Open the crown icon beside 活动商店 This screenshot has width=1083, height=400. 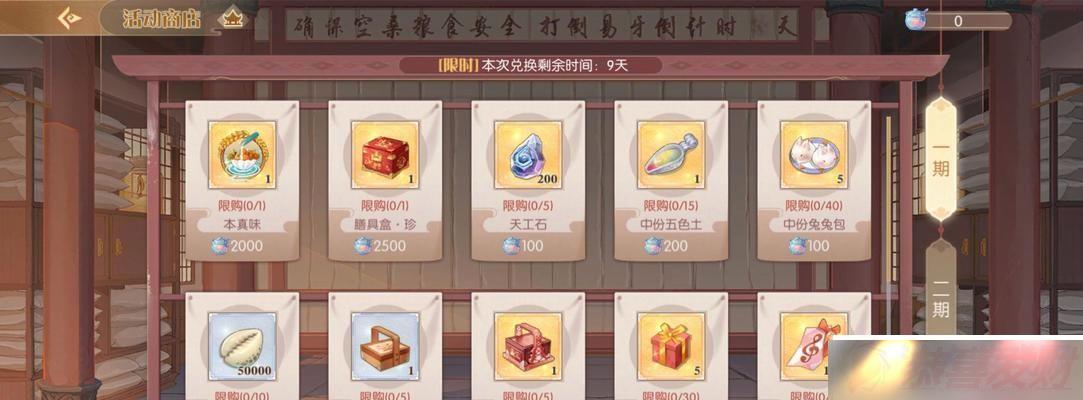tap(231, 19)
